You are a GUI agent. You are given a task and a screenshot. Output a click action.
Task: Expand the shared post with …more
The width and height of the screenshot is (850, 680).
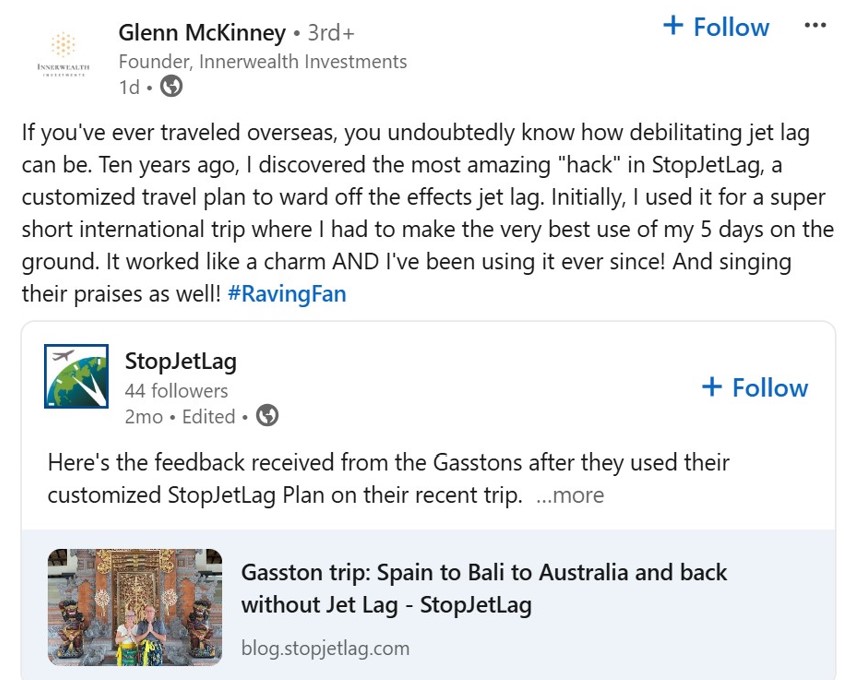[x=570, y=495]
